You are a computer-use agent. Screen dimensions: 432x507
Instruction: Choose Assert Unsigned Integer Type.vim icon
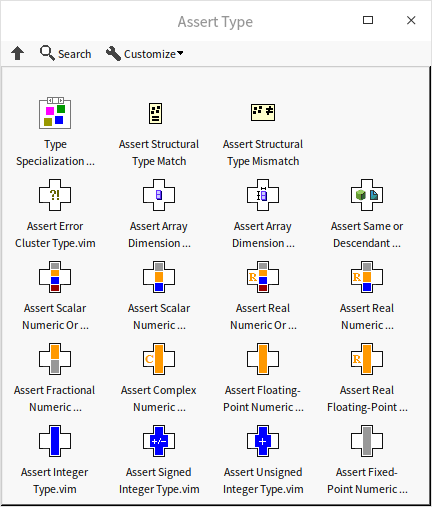tap(263, 441)
